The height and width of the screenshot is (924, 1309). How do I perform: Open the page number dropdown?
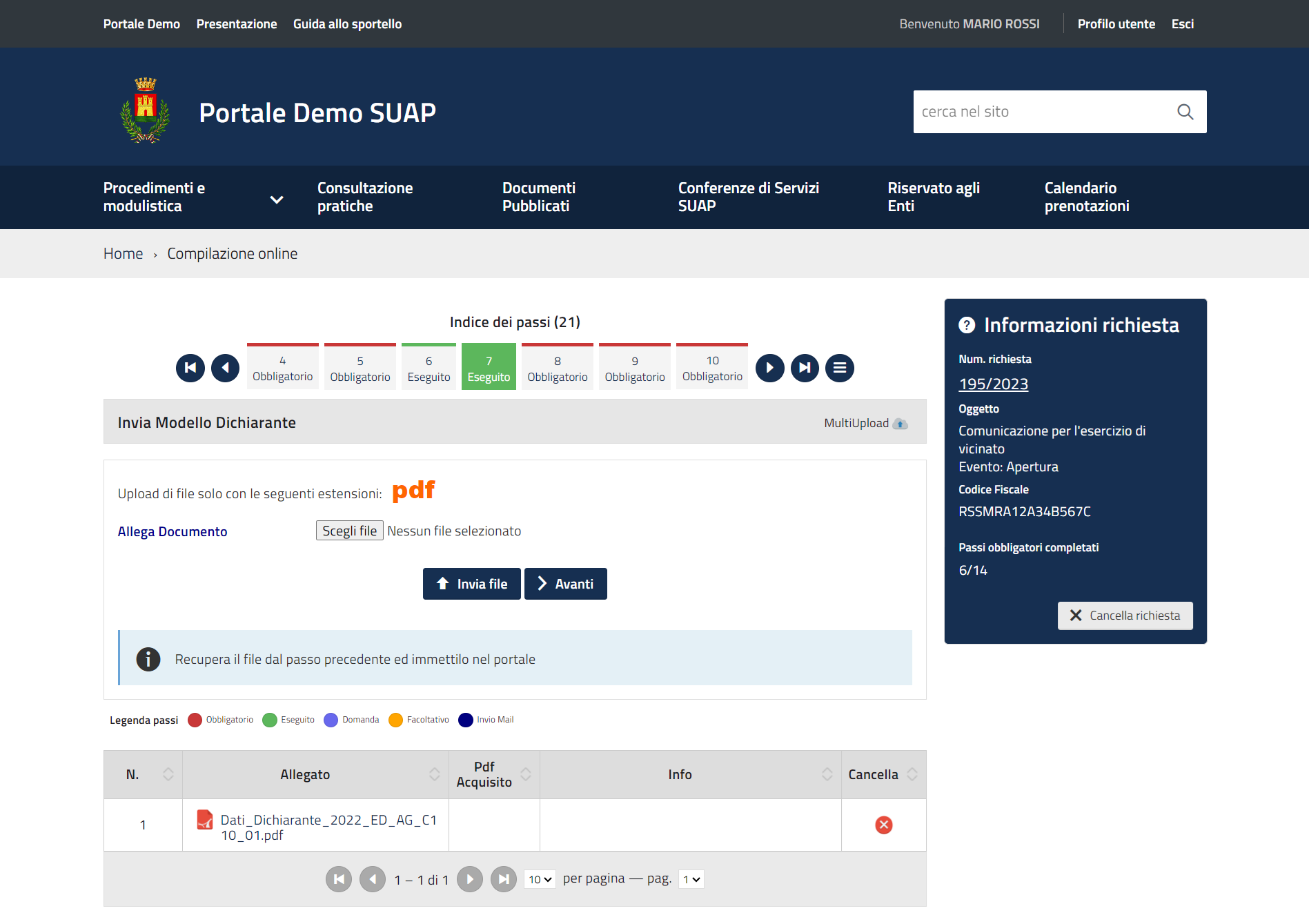(691, 879)
